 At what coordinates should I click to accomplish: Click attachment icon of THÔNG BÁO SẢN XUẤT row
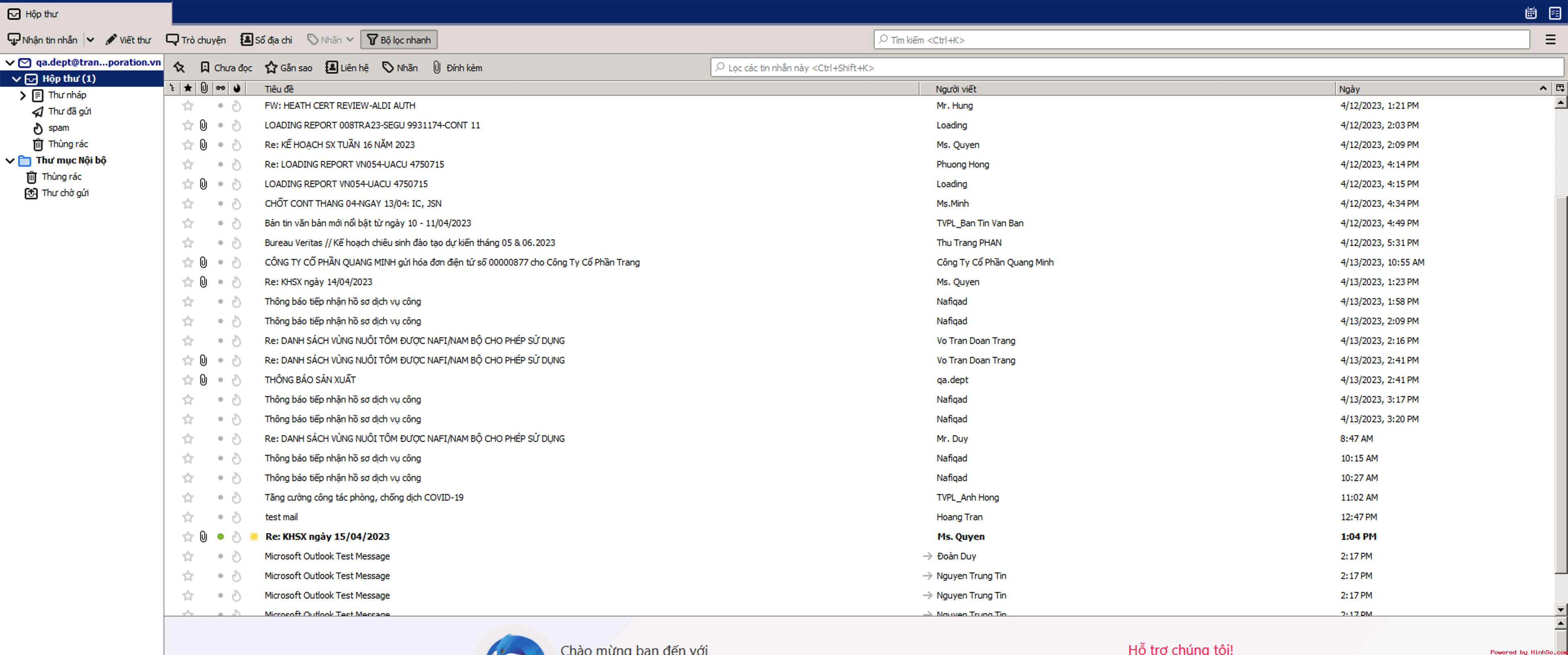203,380
